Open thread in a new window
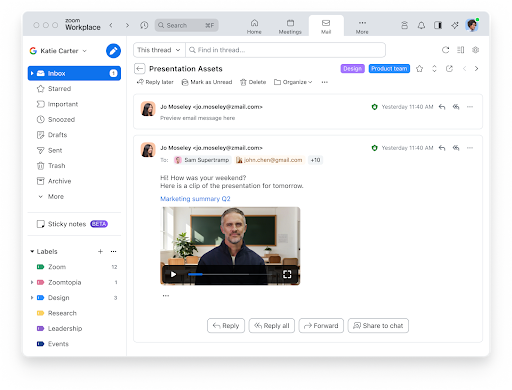The height and width of the screenshot is (390, 512). pyautogui.click(x=449, y=69)
